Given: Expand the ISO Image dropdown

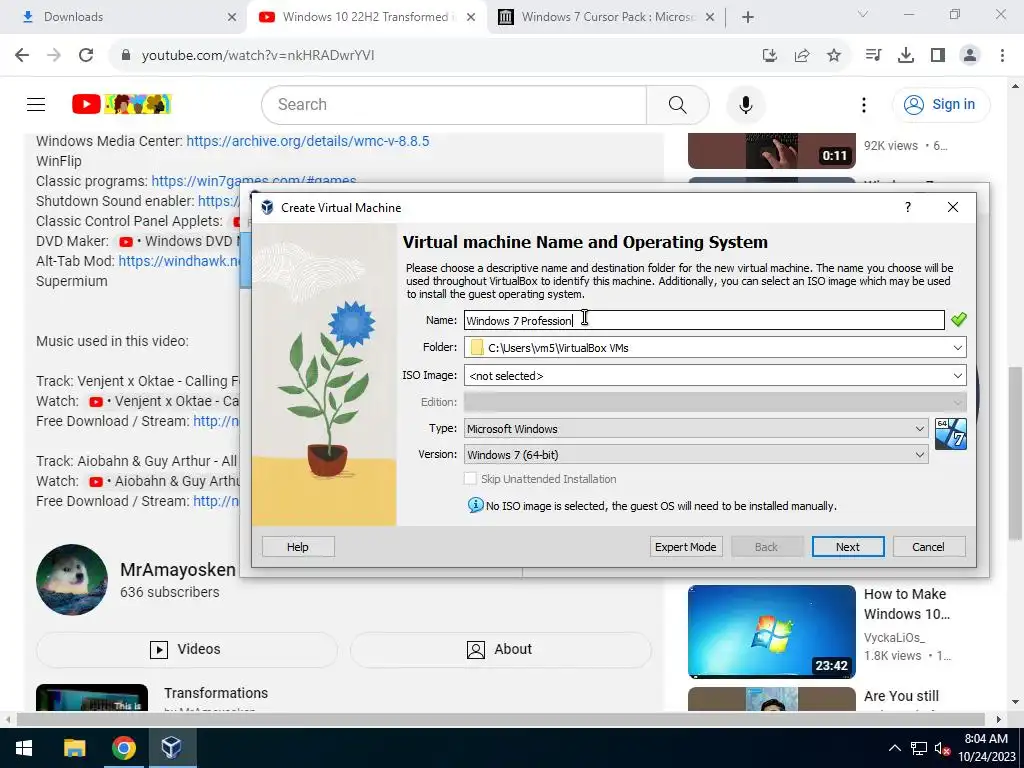Looking at the screenshot, I should pyautogui.click(x=957, y=376).
